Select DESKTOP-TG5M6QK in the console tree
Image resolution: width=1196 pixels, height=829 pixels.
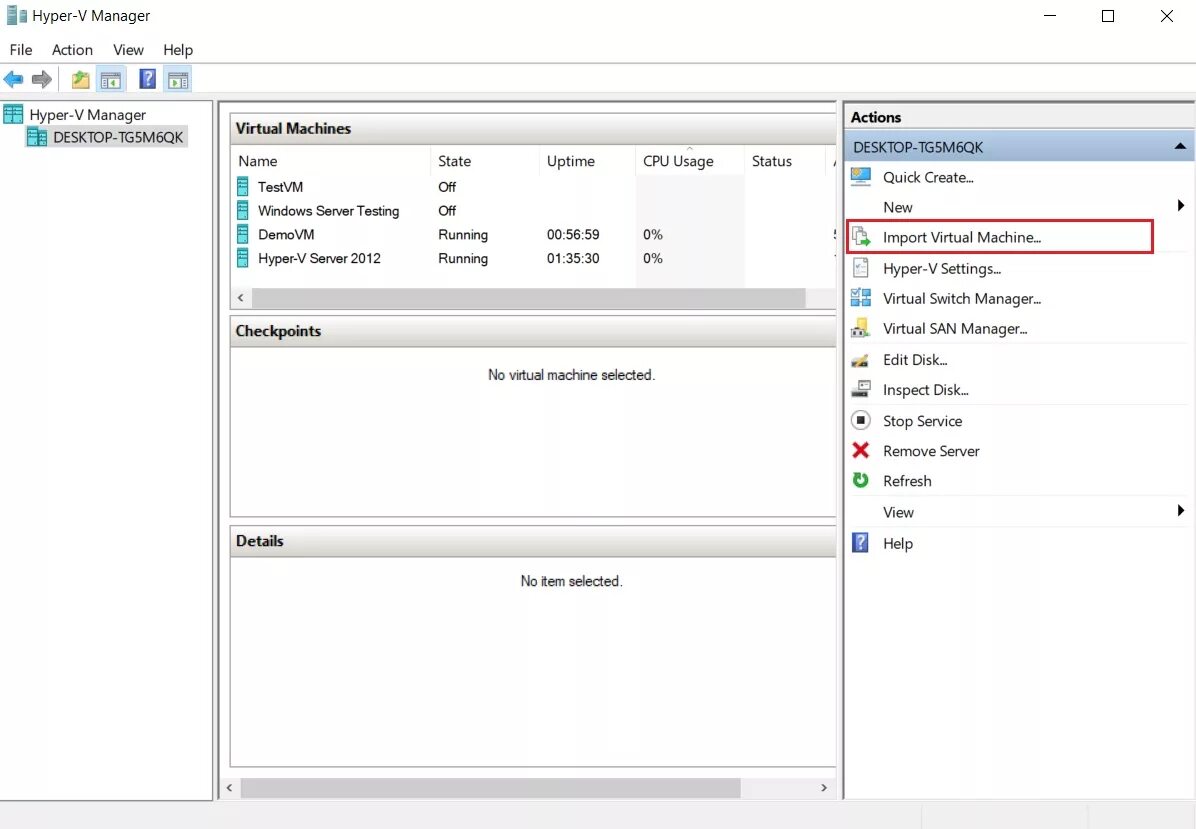point(118,137)
